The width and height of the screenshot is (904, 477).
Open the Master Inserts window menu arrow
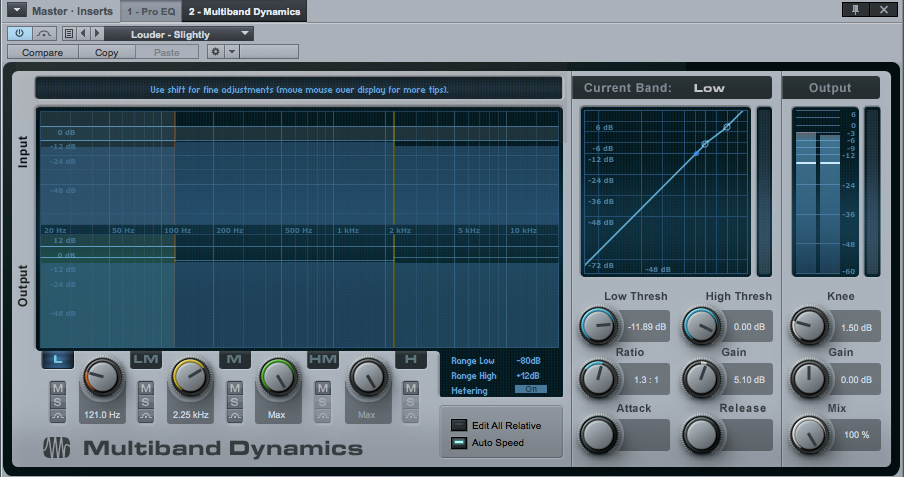click(17, 10)
